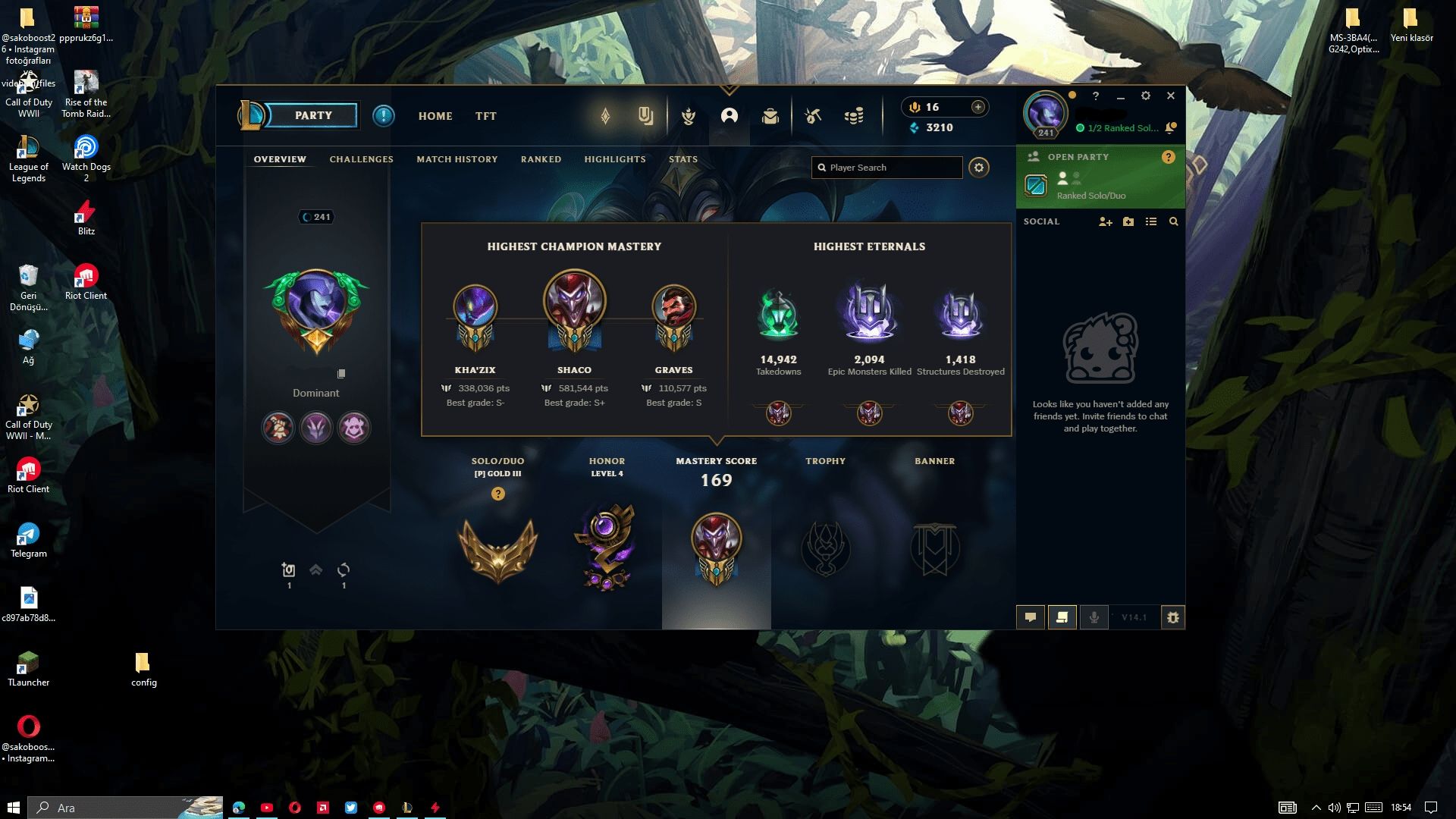Open the taskbar volume control

click(1334, 808)
